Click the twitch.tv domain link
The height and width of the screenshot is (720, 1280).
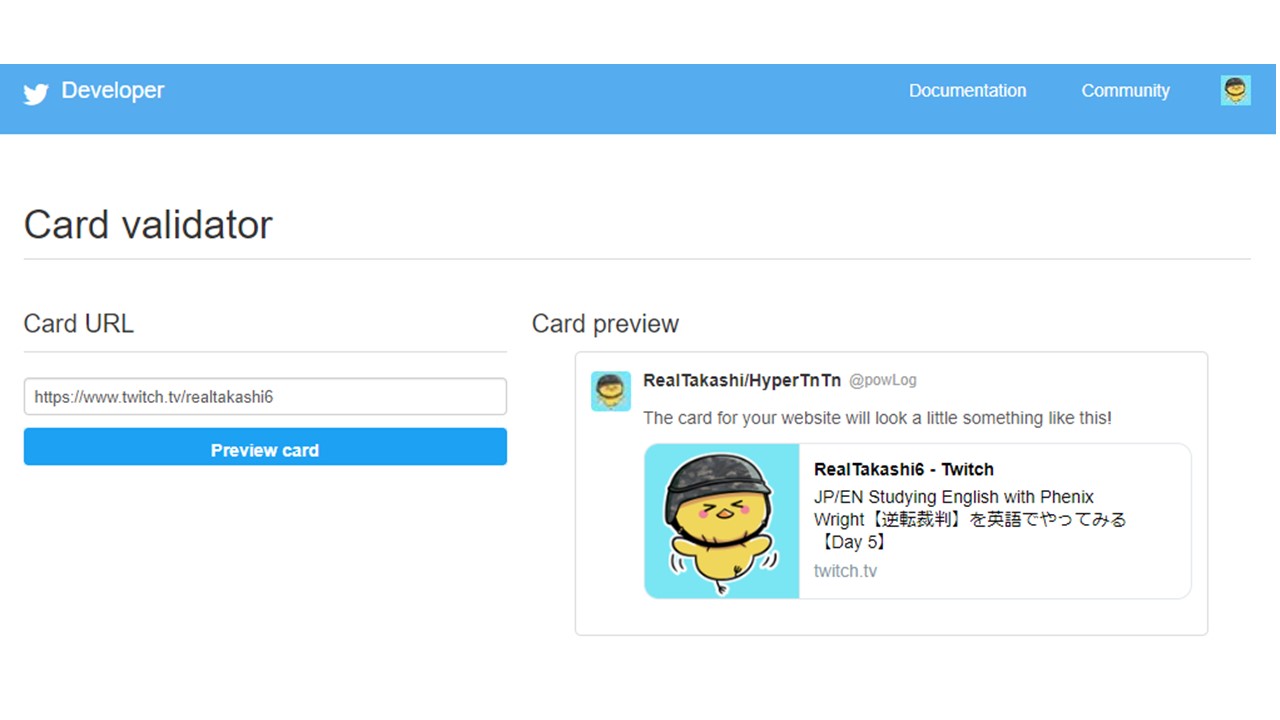(x=845, y=571)
